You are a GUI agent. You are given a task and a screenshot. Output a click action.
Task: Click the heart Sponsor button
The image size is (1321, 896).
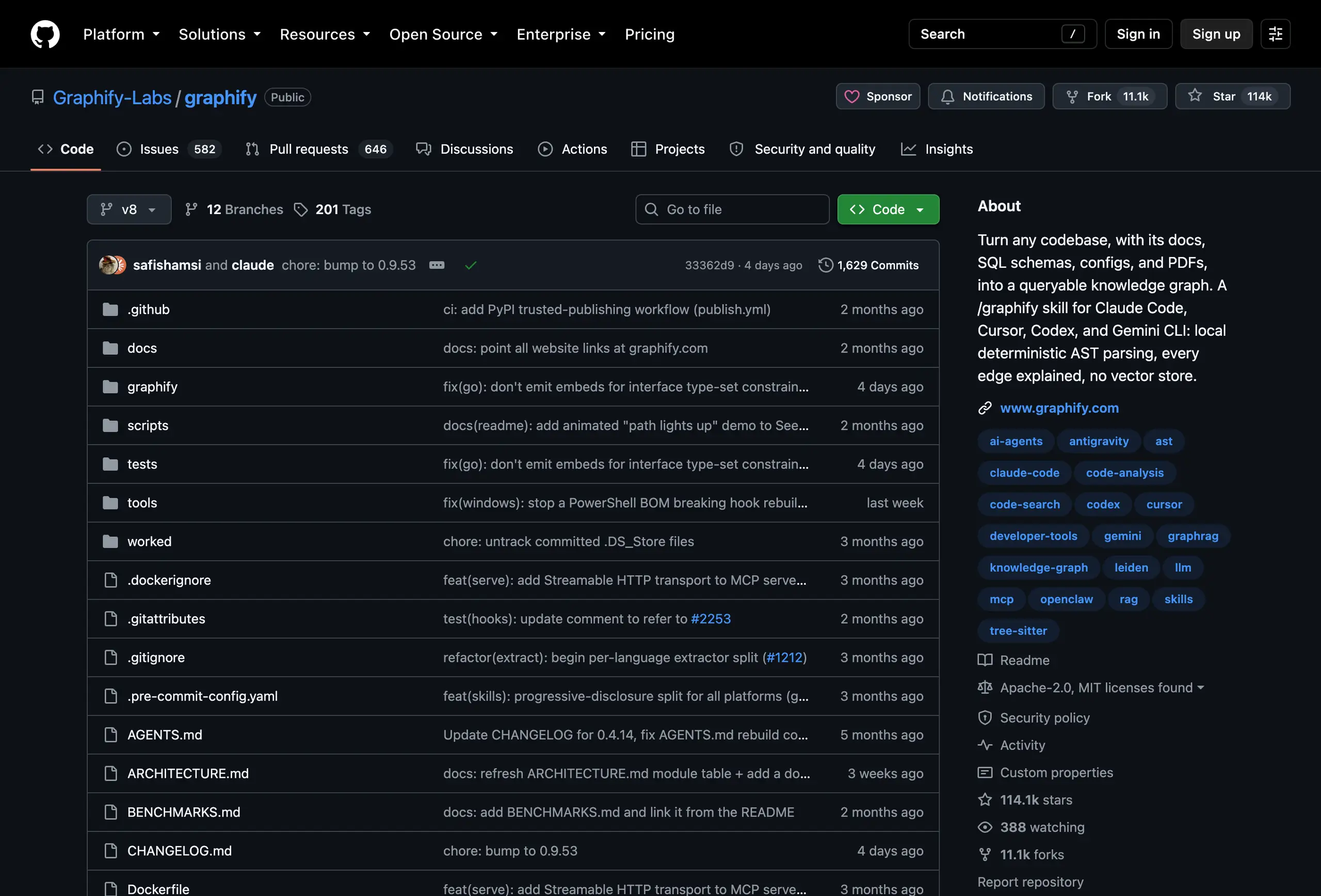(878, 96)
